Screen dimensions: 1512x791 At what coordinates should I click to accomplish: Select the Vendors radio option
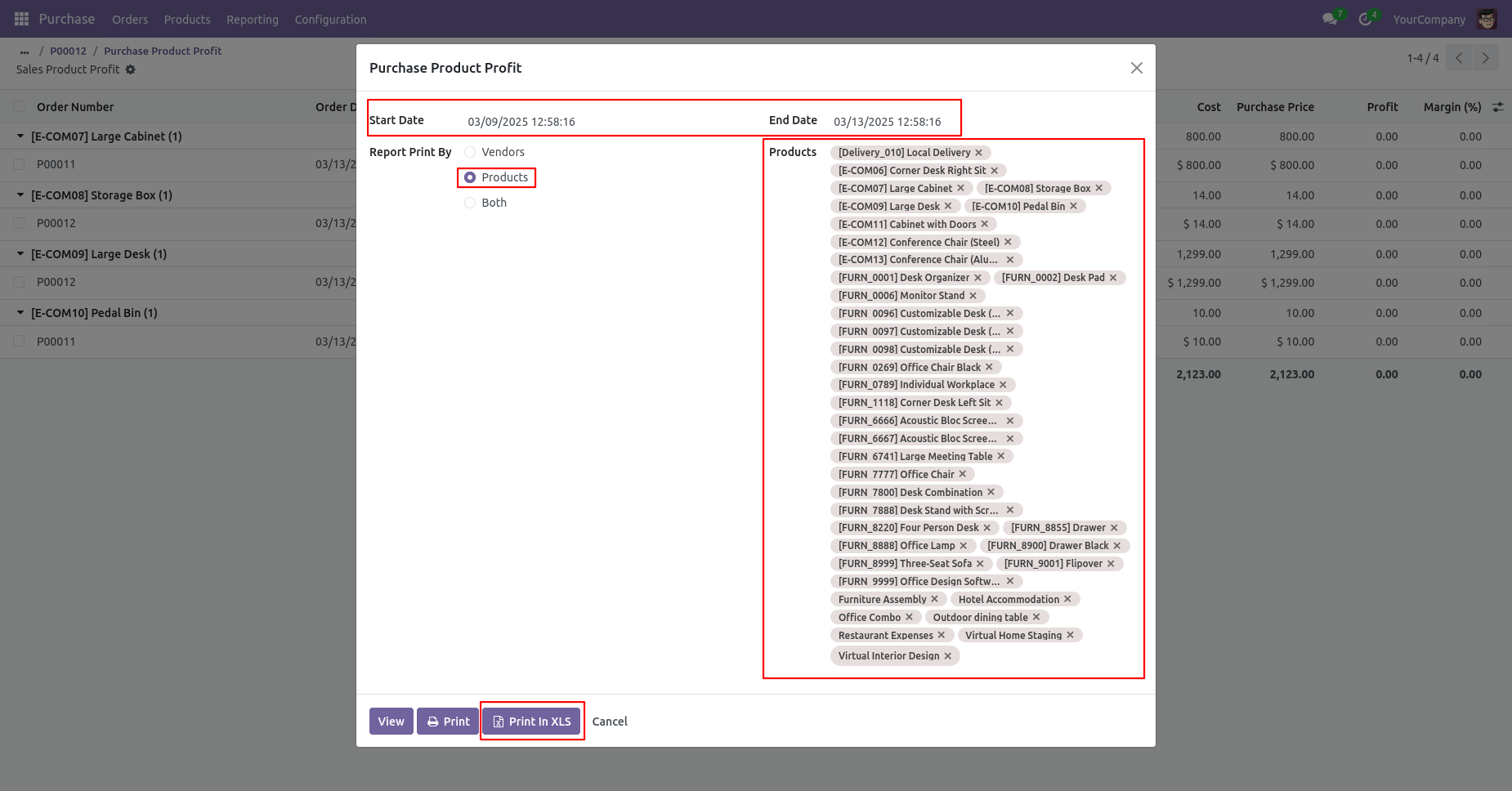click(470, 152)
